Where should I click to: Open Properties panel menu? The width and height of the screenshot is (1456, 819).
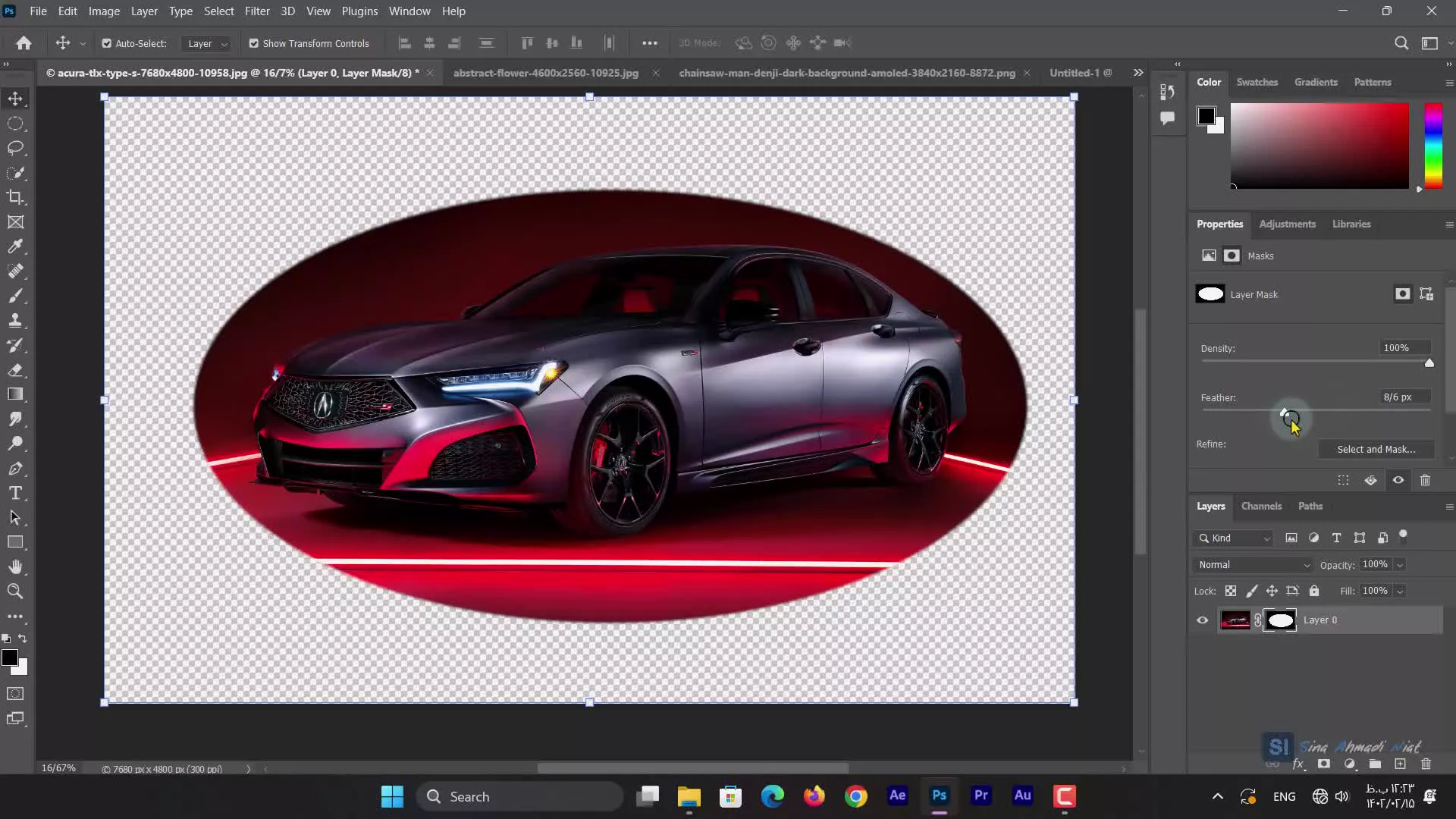pos(1449,224)
